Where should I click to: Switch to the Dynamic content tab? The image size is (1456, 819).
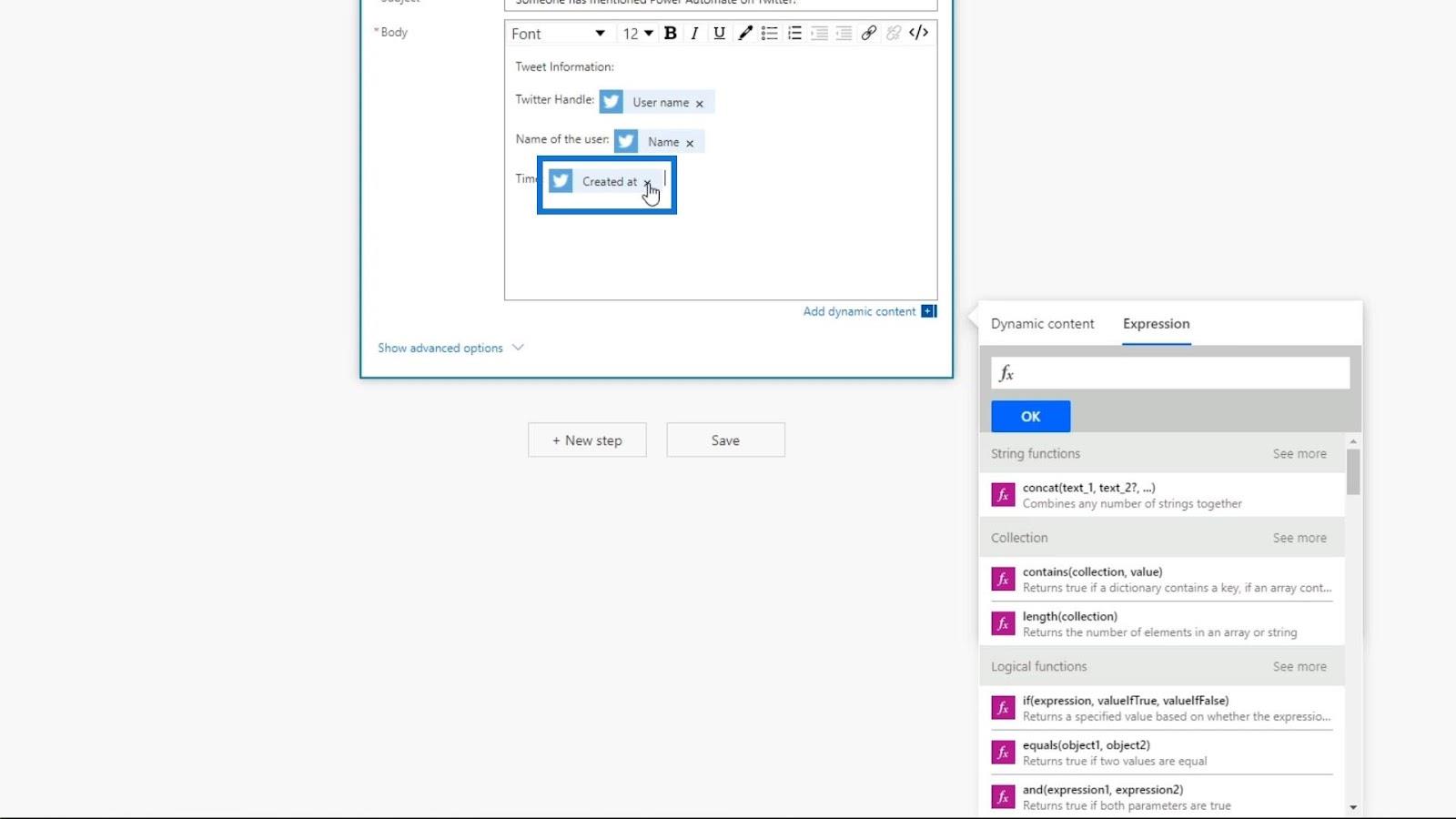pos(1042,324)
